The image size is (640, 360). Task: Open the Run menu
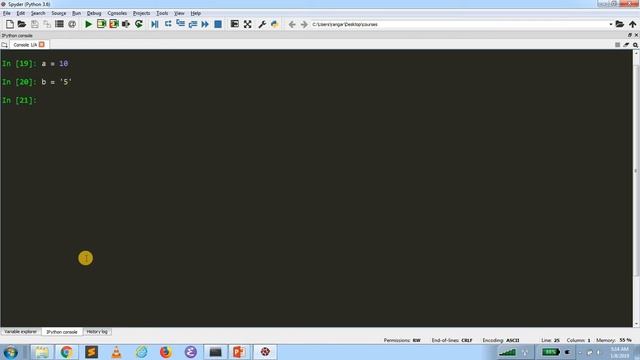click(76, 13)
